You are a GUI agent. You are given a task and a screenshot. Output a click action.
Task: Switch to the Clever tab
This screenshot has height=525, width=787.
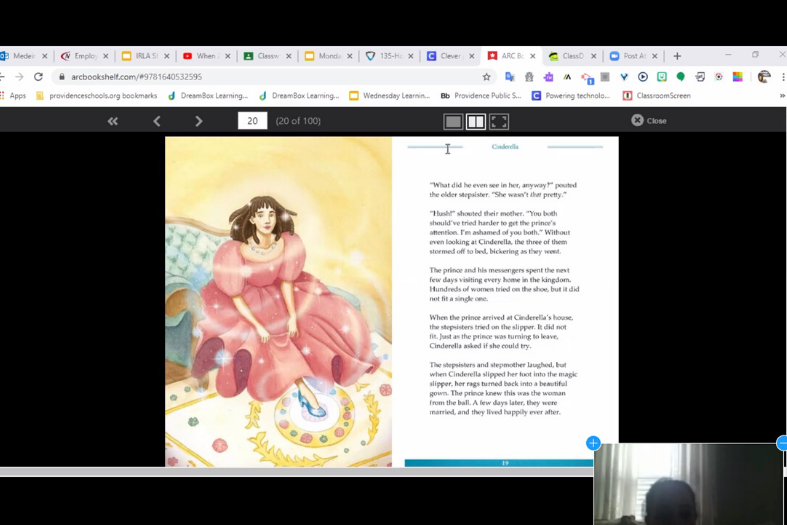(445, 56)
